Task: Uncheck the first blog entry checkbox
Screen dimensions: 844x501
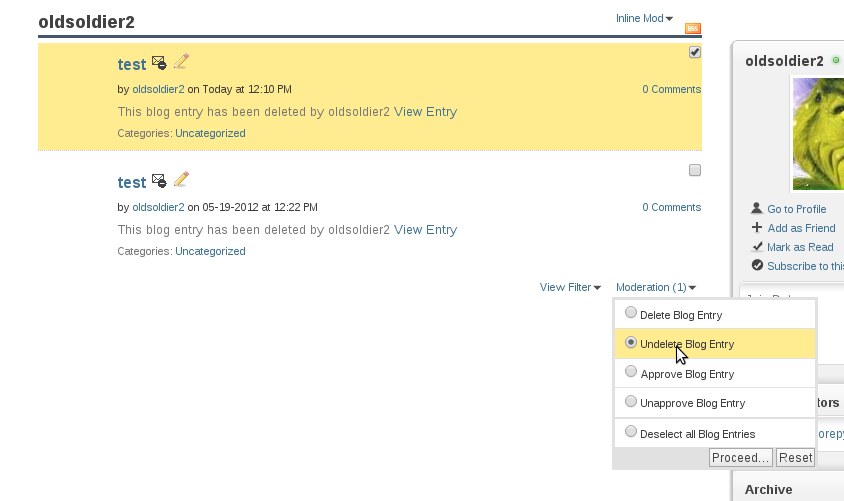Action: [x=695, y=52]
